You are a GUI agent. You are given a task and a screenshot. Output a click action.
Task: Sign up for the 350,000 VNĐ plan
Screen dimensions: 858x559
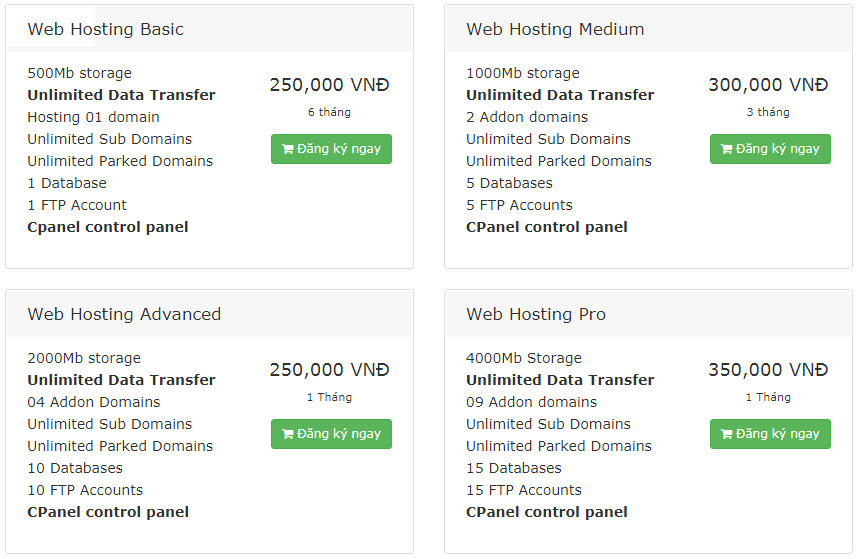coord(770,434)
